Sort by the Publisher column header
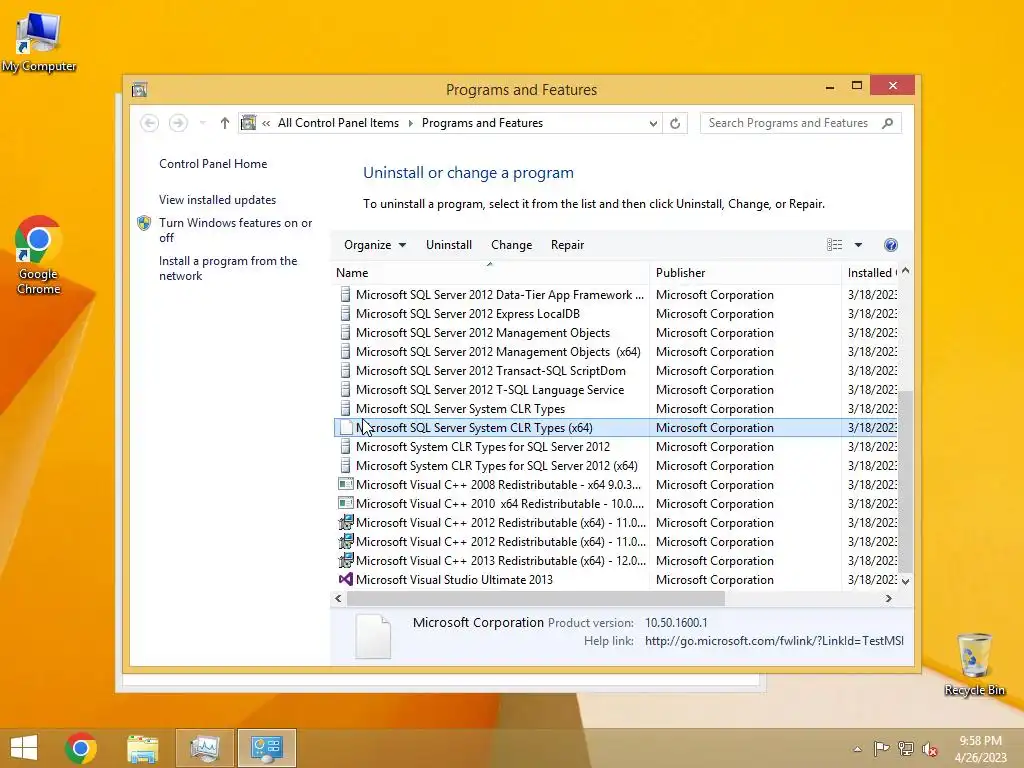 coord(745,273)
